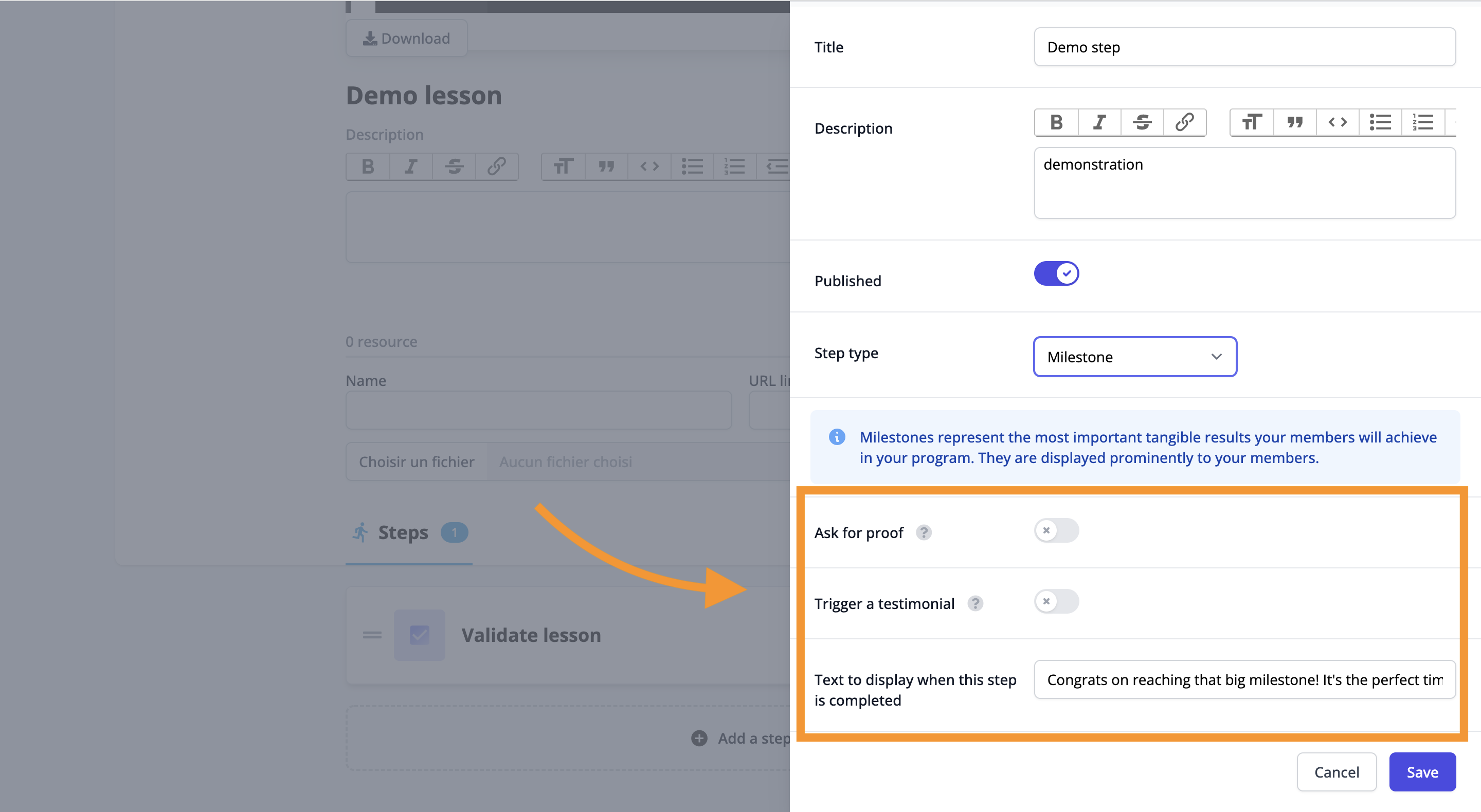Click Add a step
The height and width of the screenshot is (812, 1481).
(740, 738)
